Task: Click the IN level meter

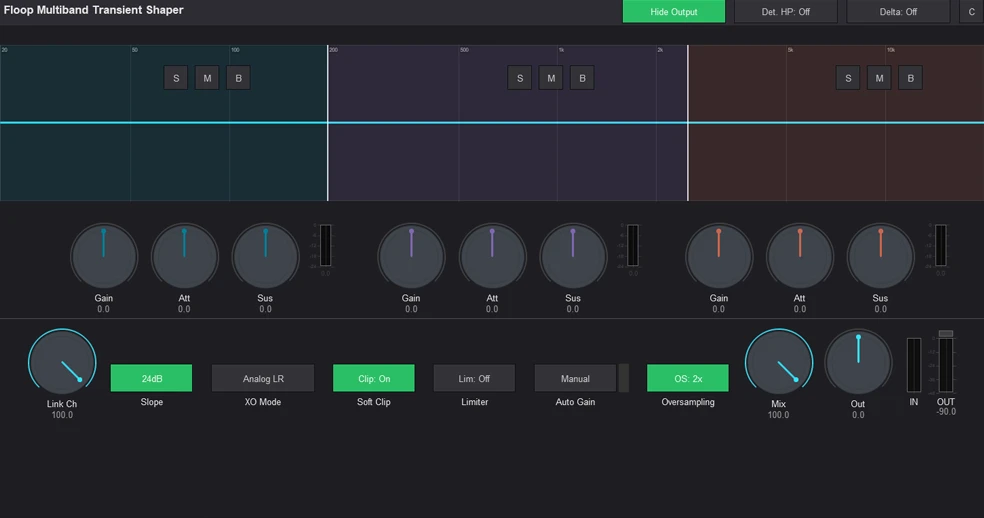Action: (x=914, y=365)
